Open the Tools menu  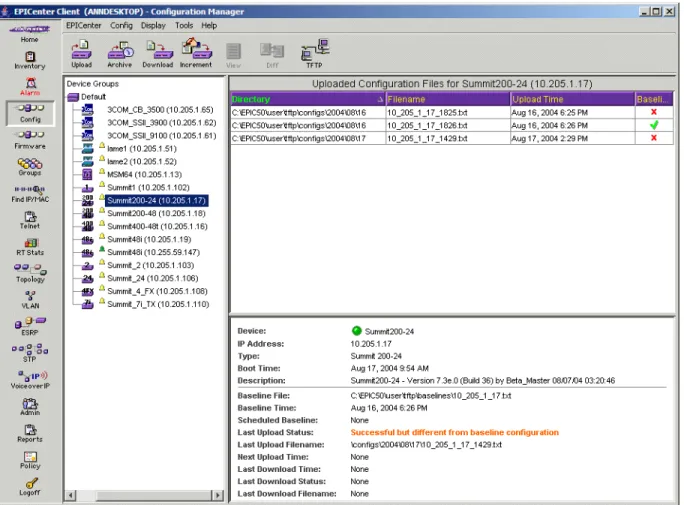(x=184, y=26)
